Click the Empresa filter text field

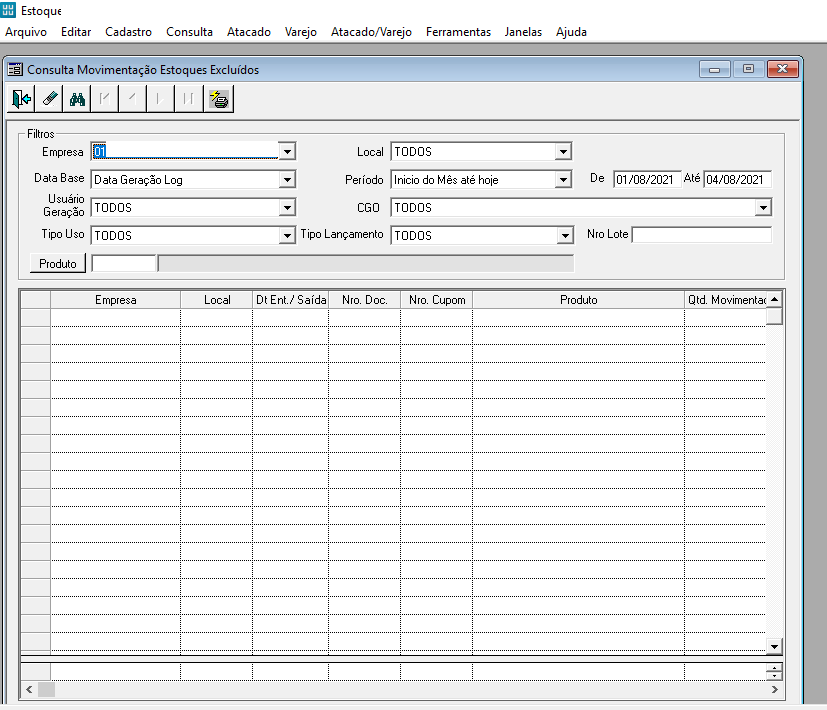(x=185, y=151)
